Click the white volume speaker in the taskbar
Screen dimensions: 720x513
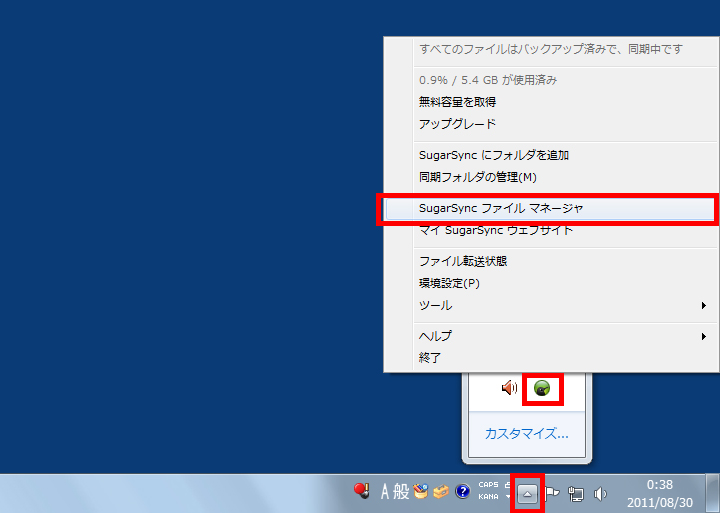point(600,494)
